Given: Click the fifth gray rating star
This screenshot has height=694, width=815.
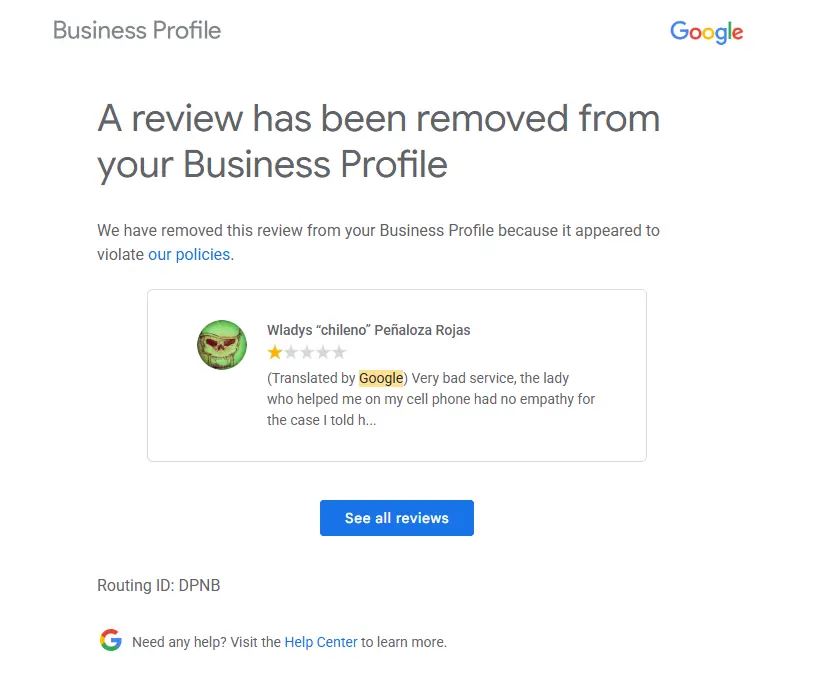Looking at the screenshot, I should coord(339,352).
